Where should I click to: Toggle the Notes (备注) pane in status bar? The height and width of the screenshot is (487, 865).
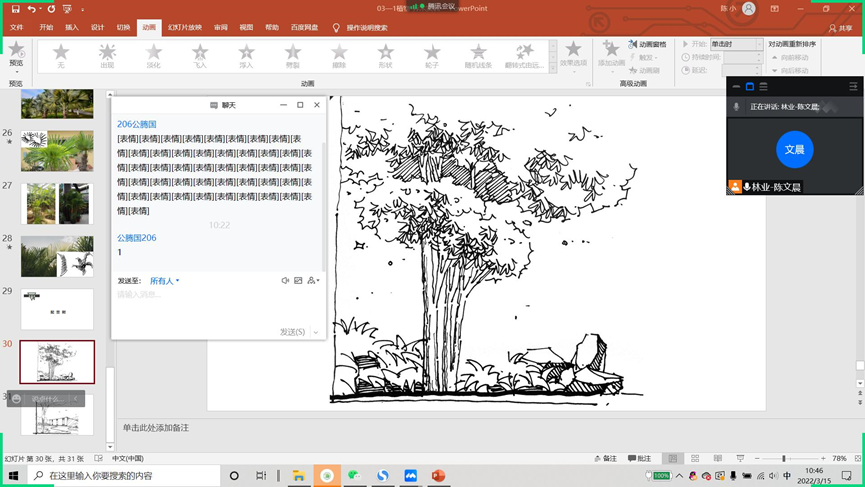(x=606, y=459)
